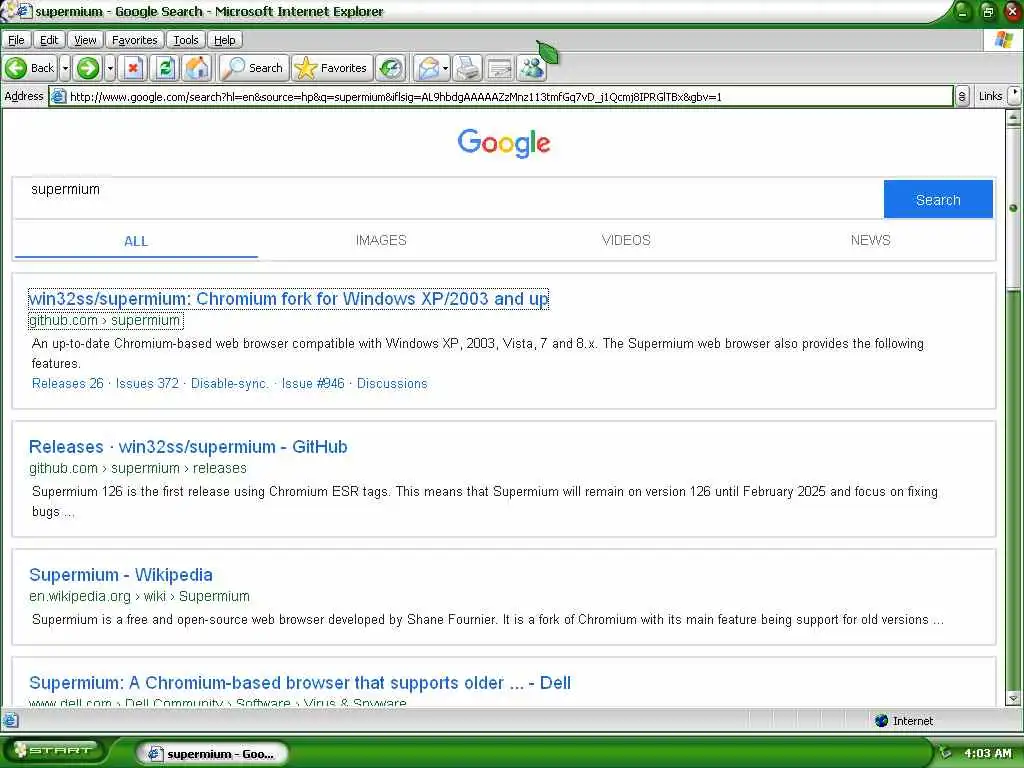This screenshot has height=768, width=1024.
Task: Click the Edit page toolbar icon
Action: (x=500, y=68)
